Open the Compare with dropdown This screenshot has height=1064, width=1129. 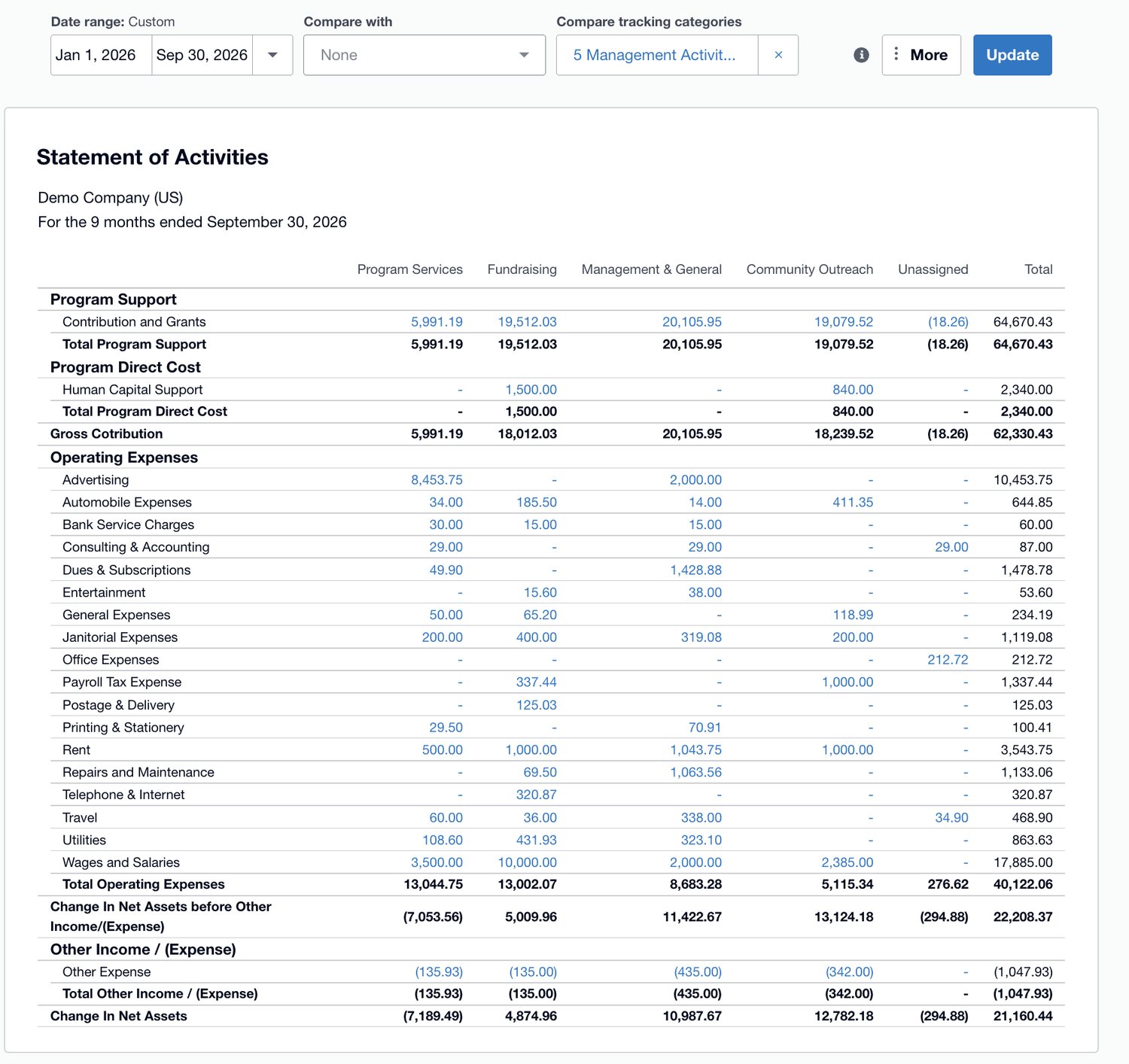point(425,55)
